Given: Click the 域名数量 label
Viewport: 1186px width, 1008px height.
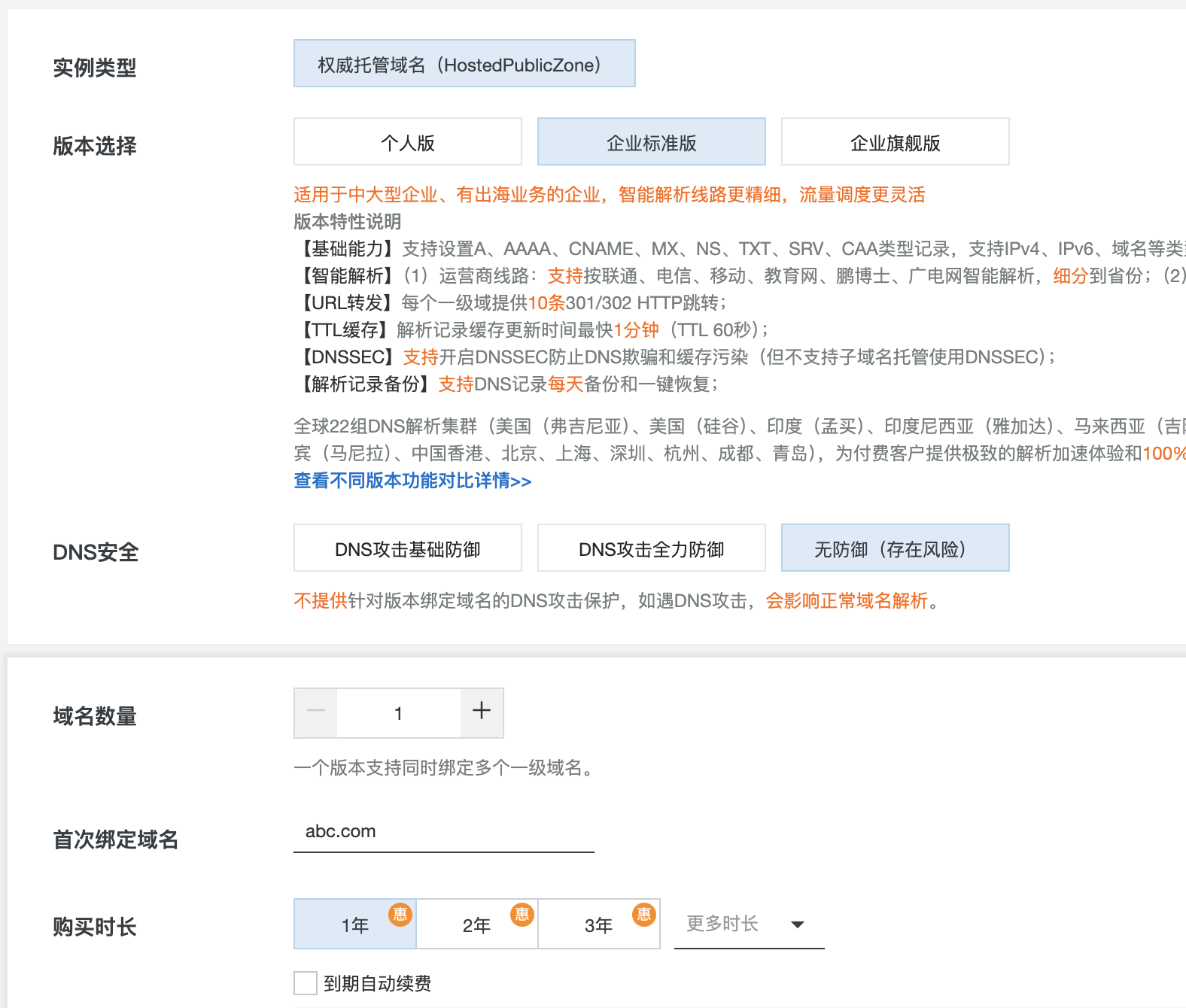Looking at the screenshot, I should point(95,716).
